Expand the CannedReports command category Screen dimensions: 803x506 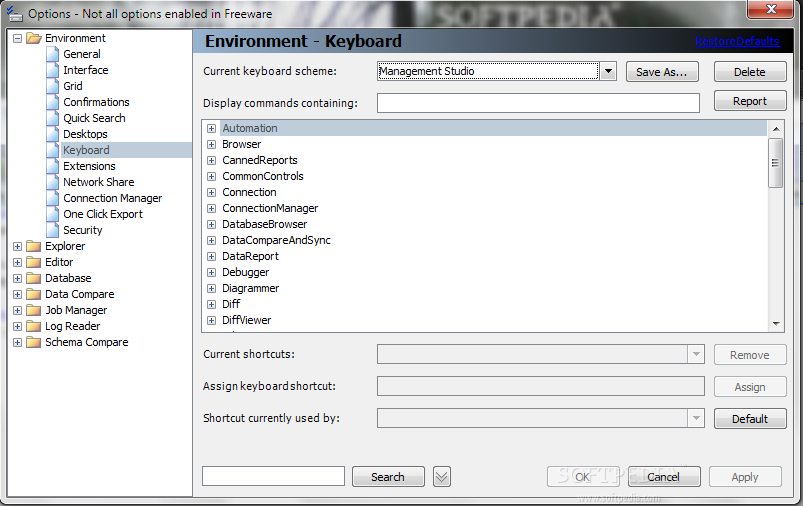click(212, 160)
